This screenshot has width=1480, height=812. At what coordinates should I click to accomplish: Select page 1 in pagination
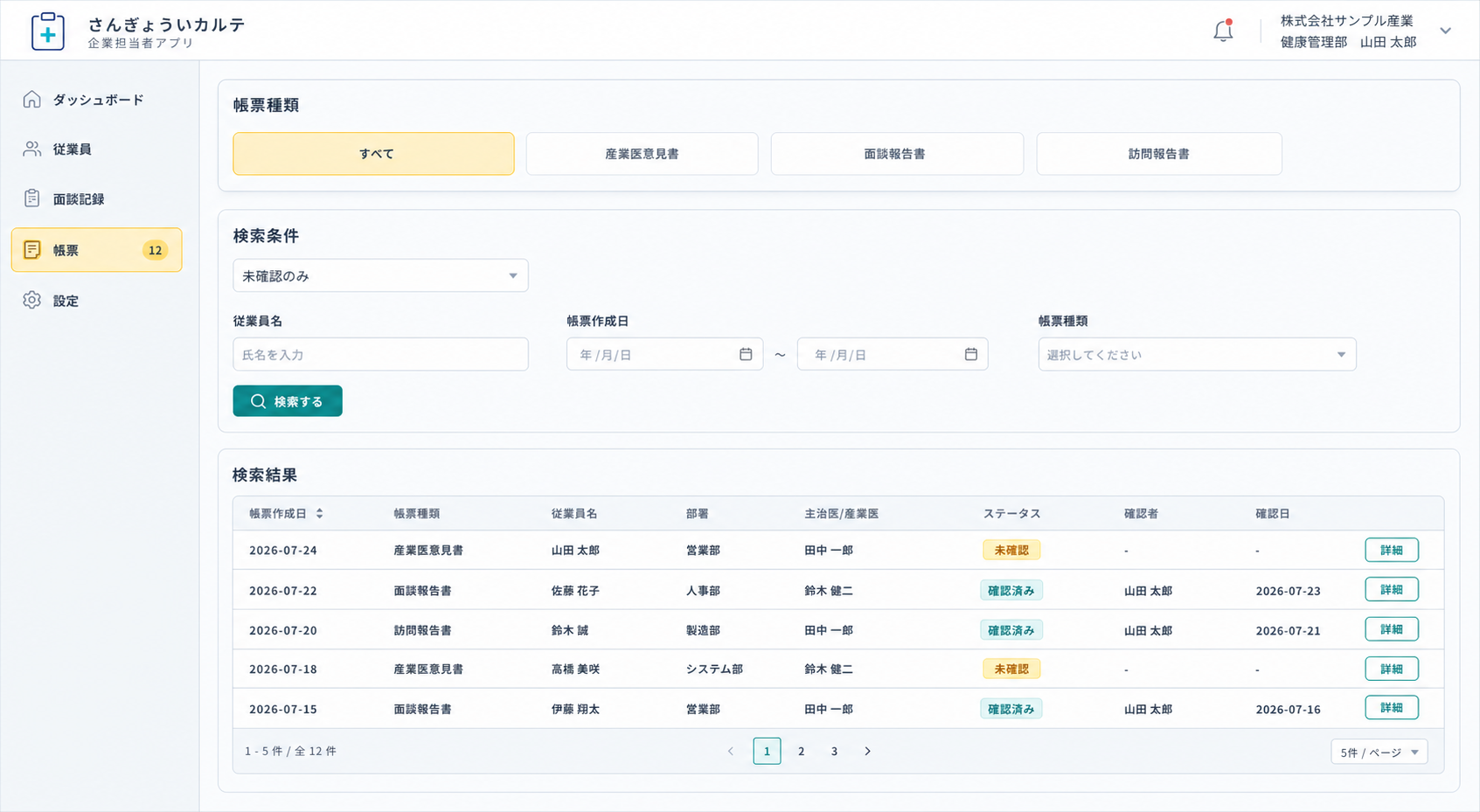(x=767, y=751)
